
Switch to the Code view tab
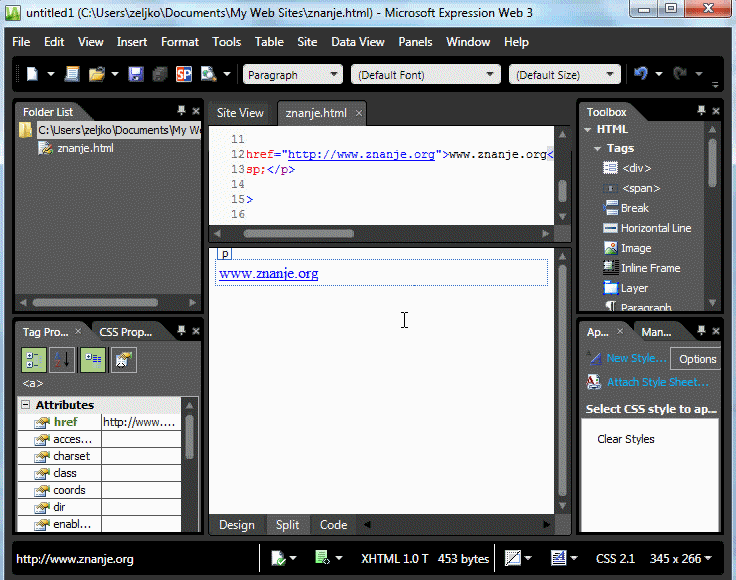(x=333, y=525)
